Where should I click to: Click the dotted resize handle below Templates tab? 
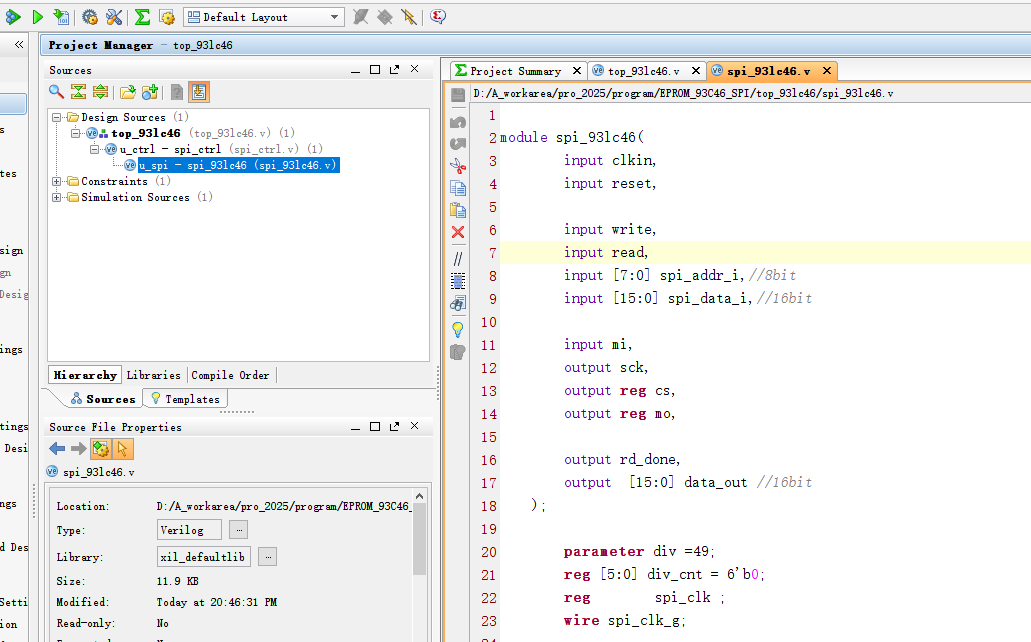tap(237, 412)
